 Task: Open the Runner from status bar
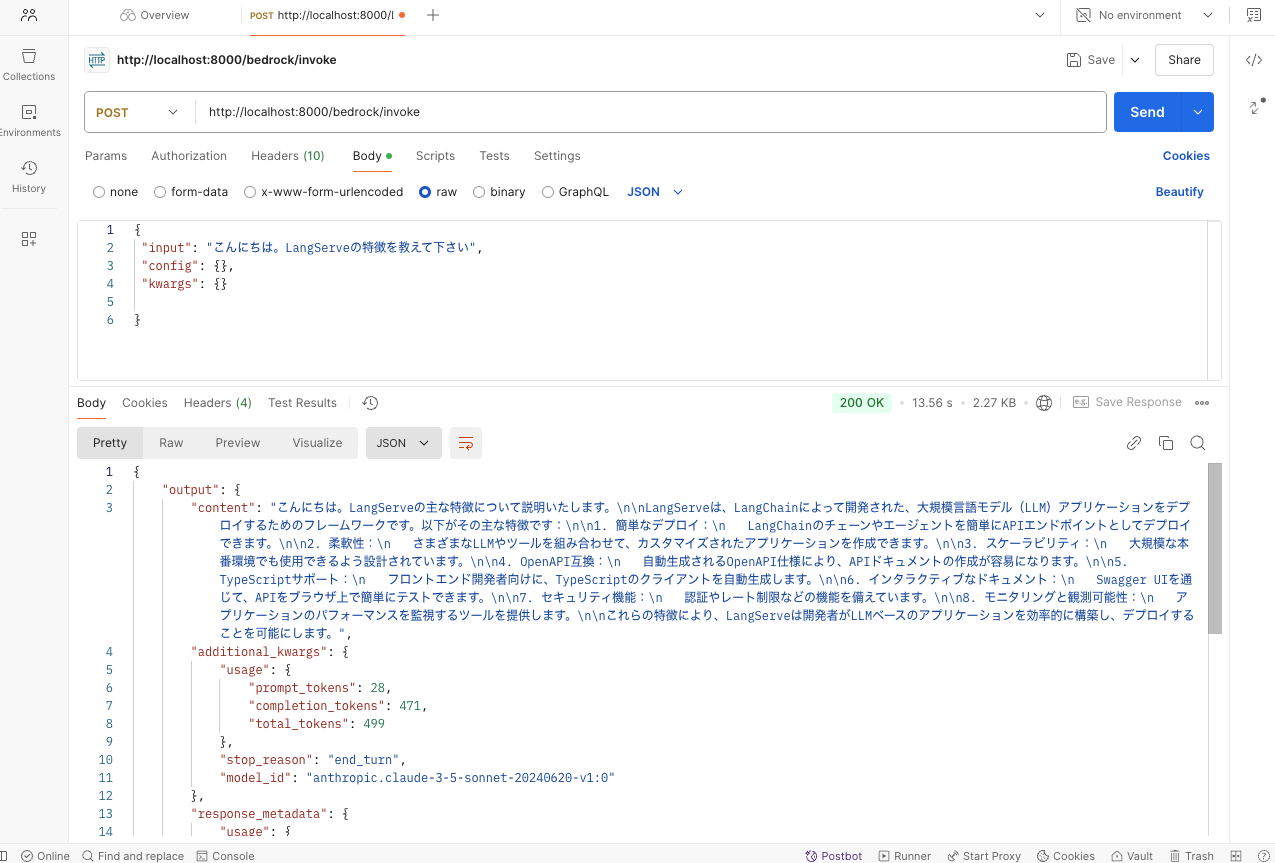pos(905,856)
